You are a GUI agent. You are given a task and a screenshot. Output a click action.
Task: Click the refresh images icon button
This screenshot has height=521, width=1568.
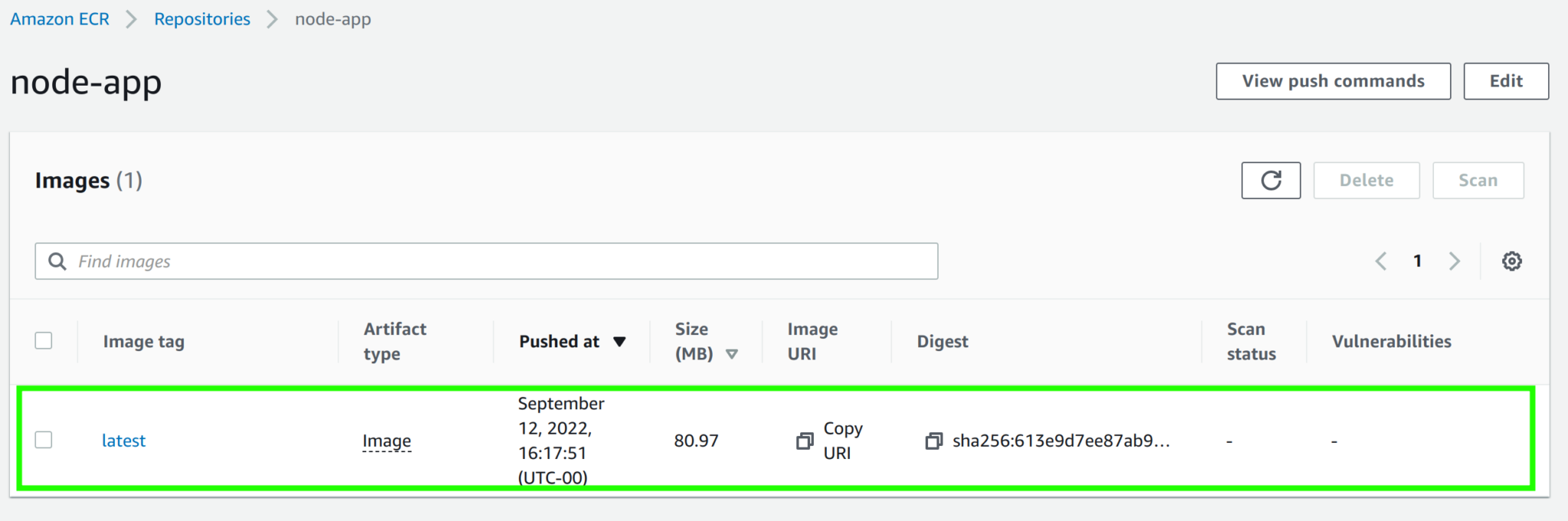pyautogui.click(x=1271, y=181)
